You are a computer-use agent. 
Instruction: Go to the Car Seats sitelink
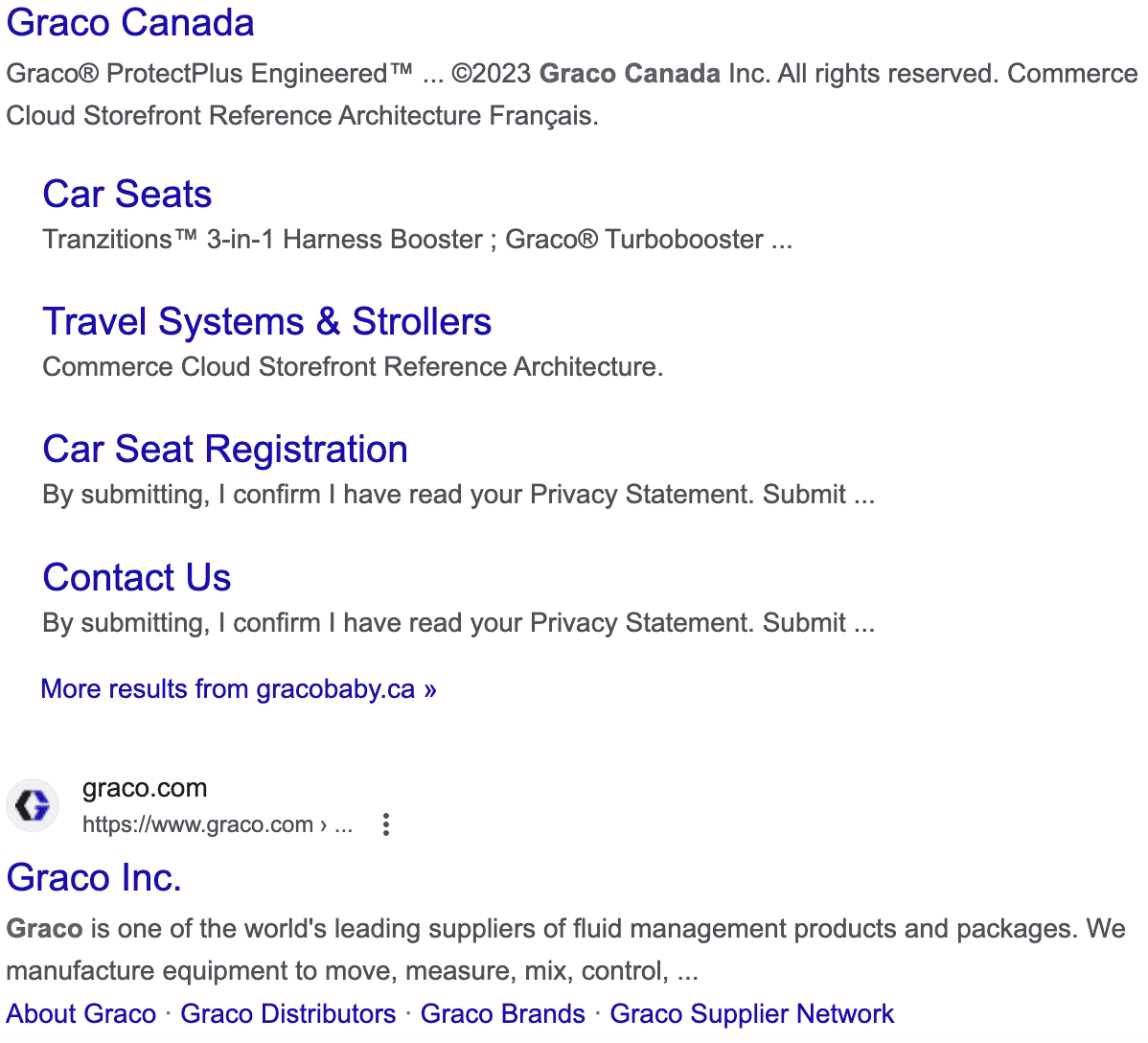(127, 195)
